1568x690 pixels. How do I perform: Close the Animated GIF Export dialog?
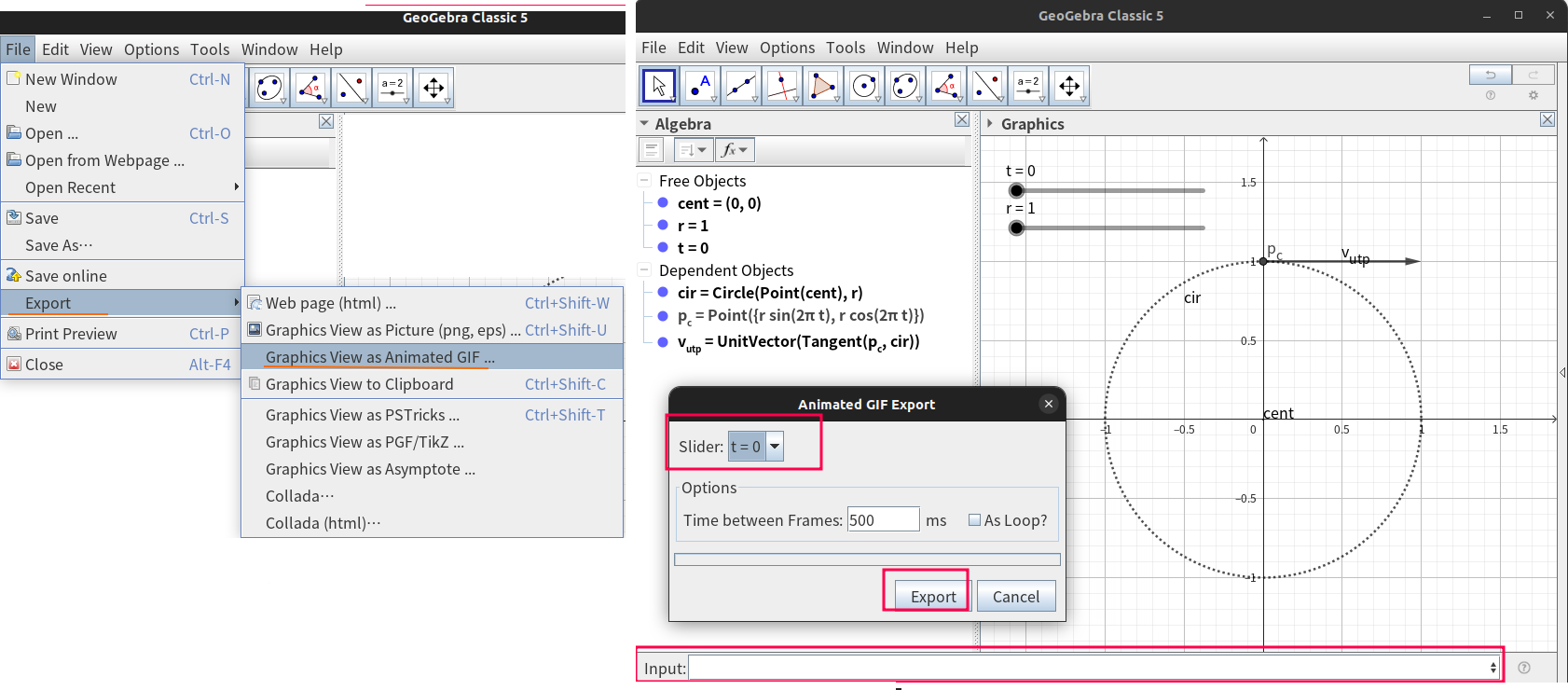(x=1049, y=404)
